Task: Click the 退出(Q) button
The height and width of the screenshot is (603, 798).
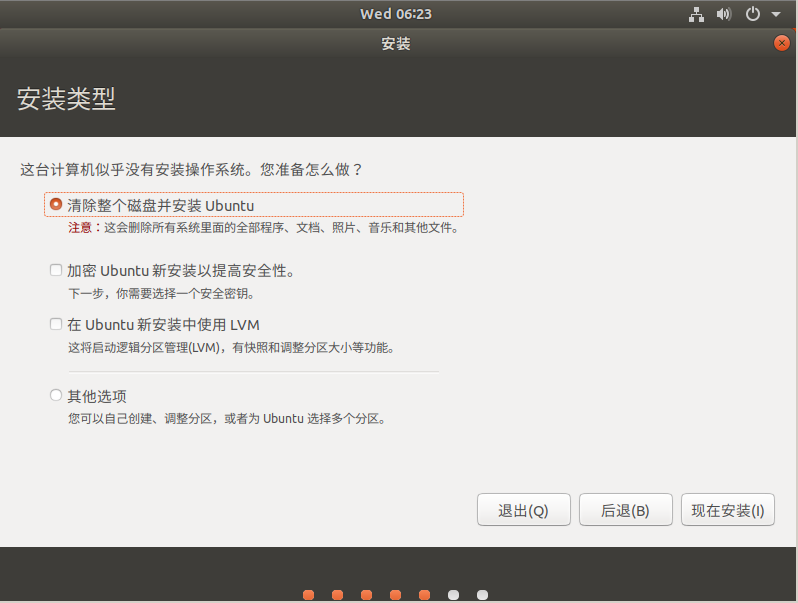Action: point(524,509)
